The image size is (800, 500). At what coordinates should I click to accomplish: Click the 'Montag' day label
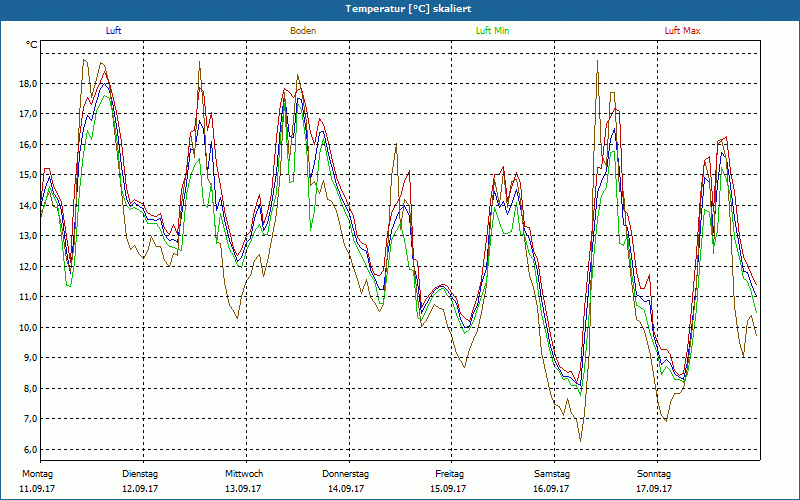click(37, 474)
